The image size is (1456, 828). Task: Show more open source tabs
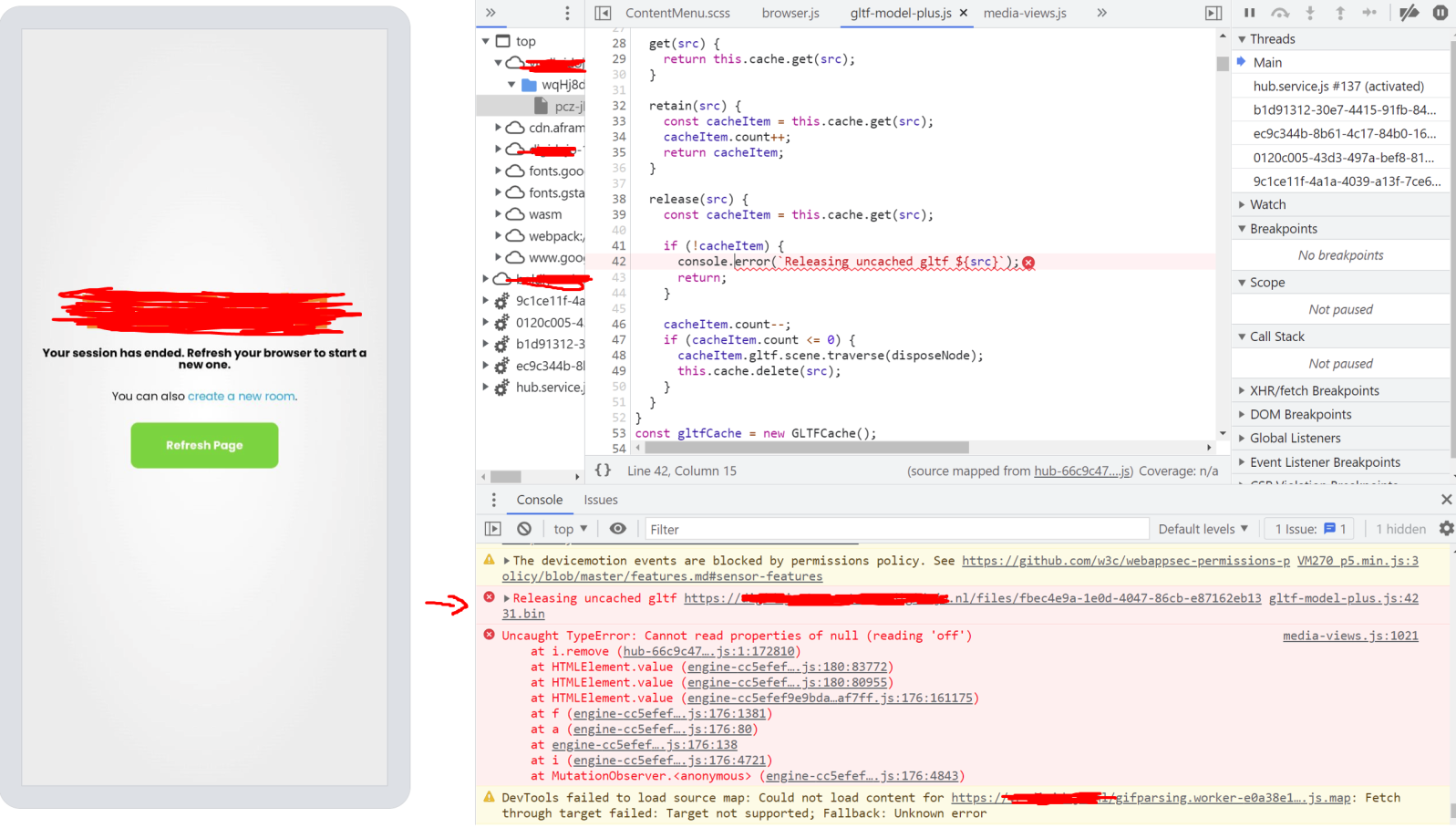(1101, 13)
